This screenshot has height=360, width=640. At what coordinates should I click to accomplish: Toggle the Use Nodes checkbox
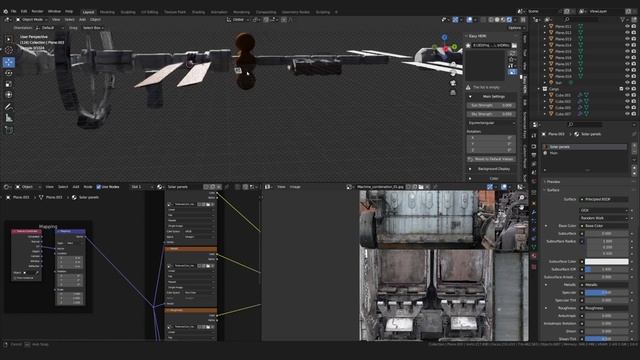(x=98, y=187)
